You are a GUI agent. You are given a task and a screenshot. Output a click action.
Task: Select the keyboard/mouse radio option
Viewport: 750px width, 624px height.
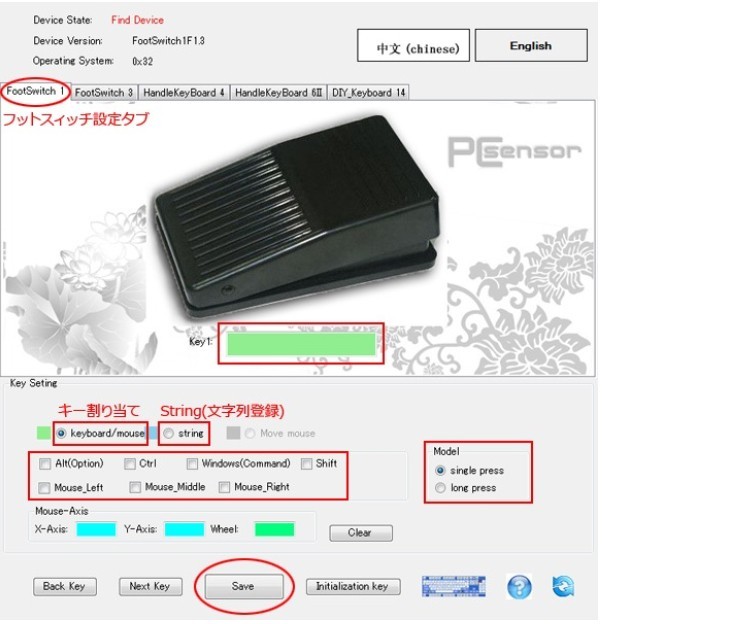pos(61,433)
